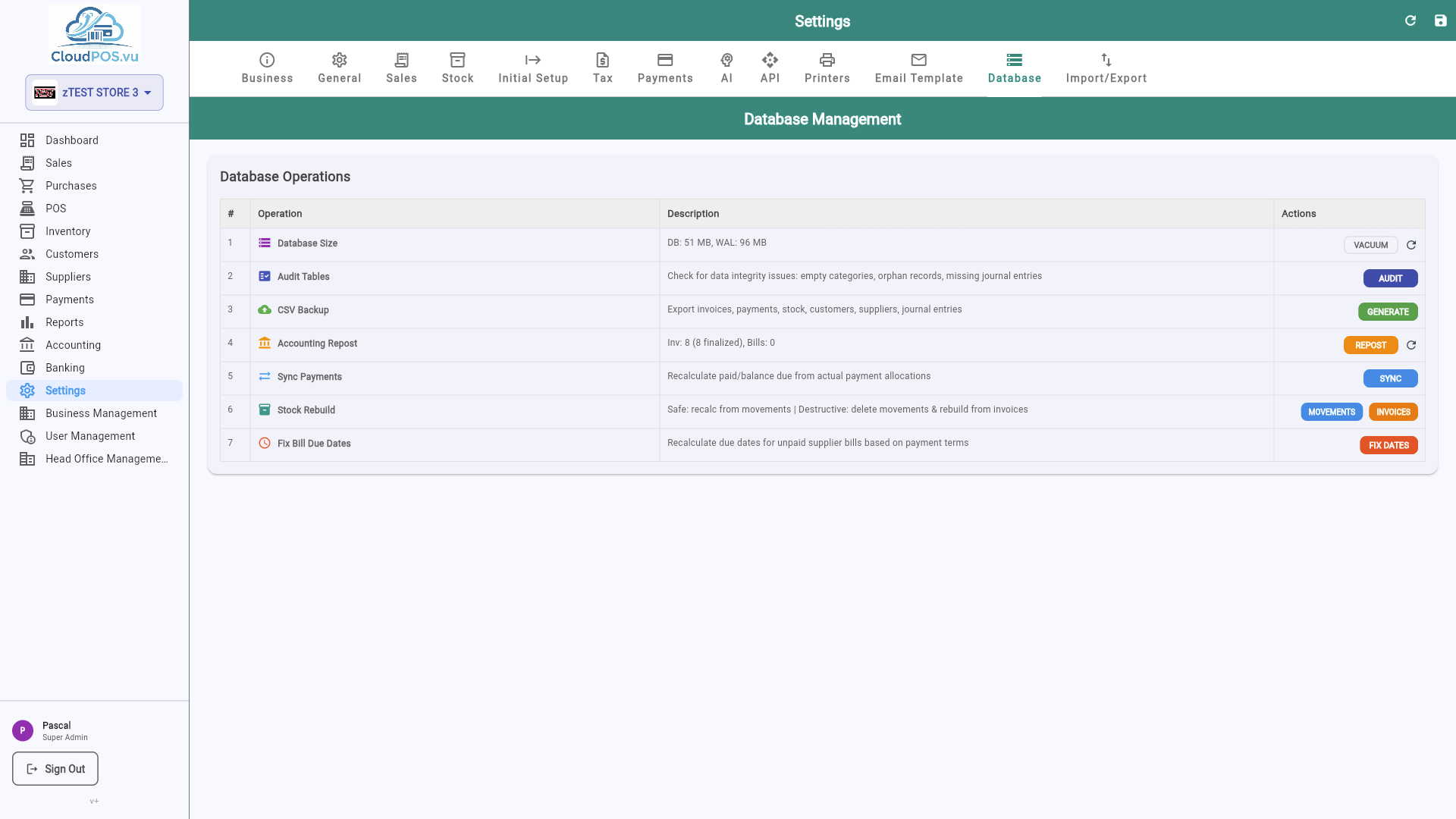Open Business Management in the sidebar

click(x=94, y=413)
